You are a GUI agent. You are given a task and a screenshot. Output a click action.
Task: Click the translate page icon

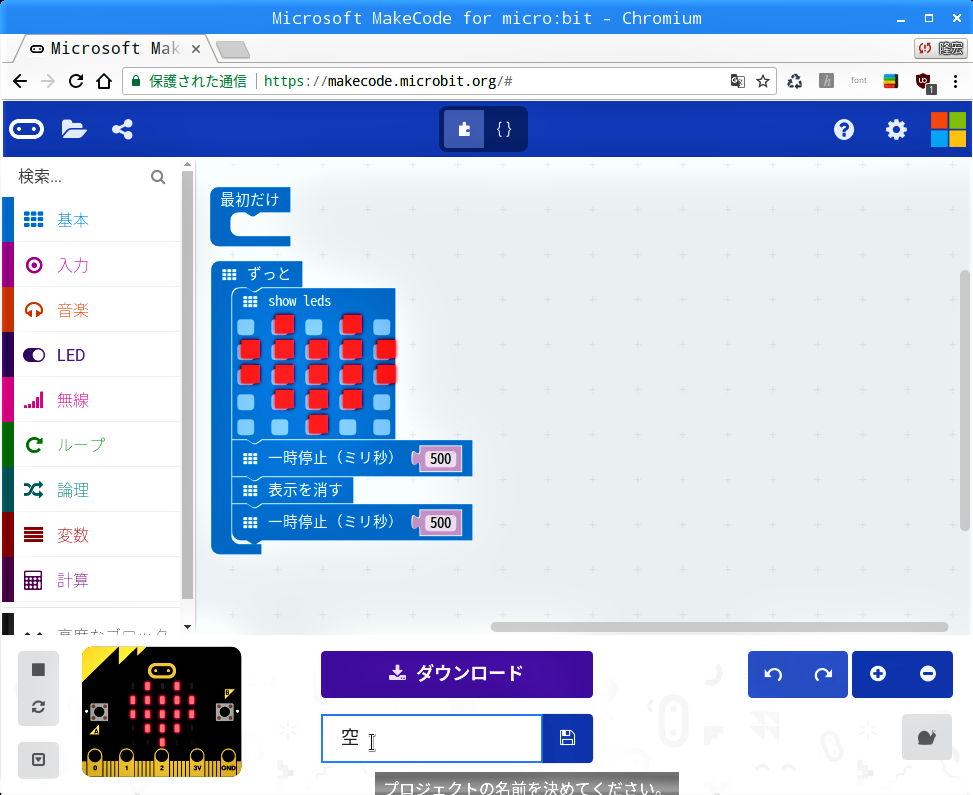(737, 81)
